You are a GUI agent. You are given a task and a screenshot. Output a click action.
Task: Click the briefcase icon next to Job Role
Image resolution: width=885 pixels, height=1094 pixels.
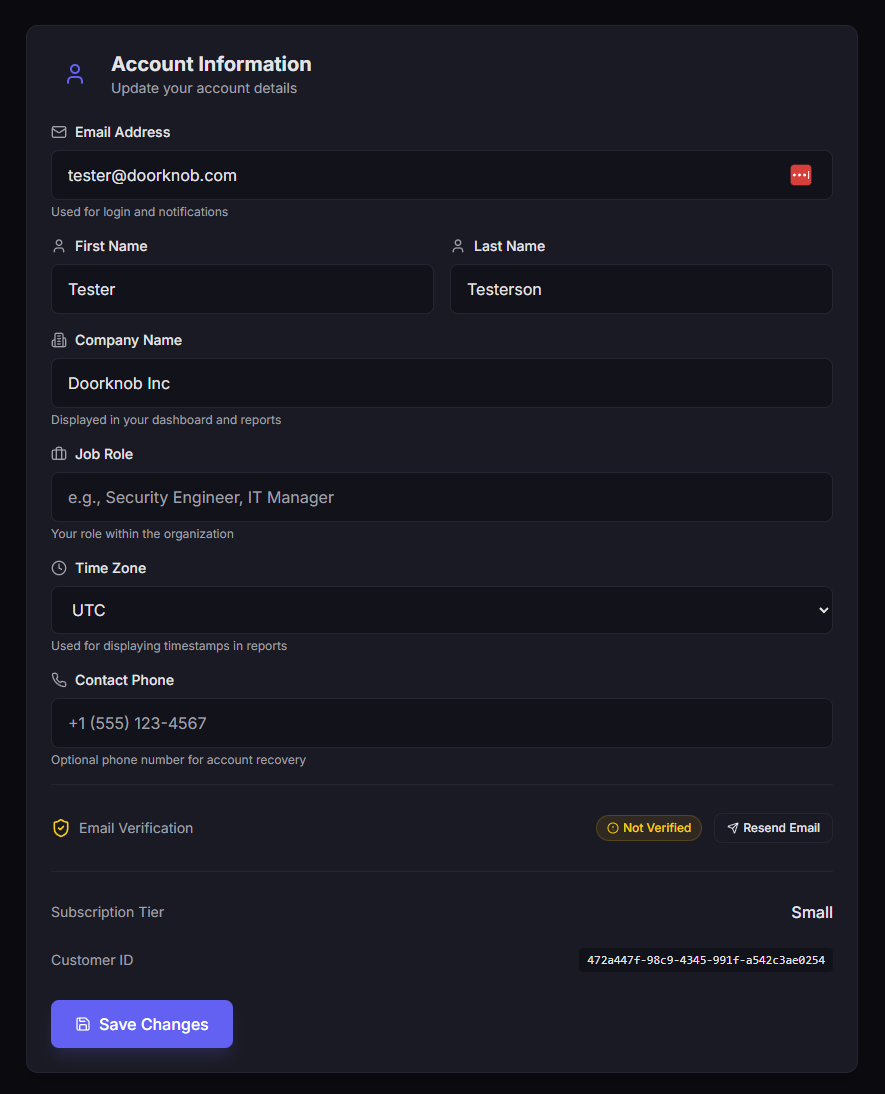59,453
